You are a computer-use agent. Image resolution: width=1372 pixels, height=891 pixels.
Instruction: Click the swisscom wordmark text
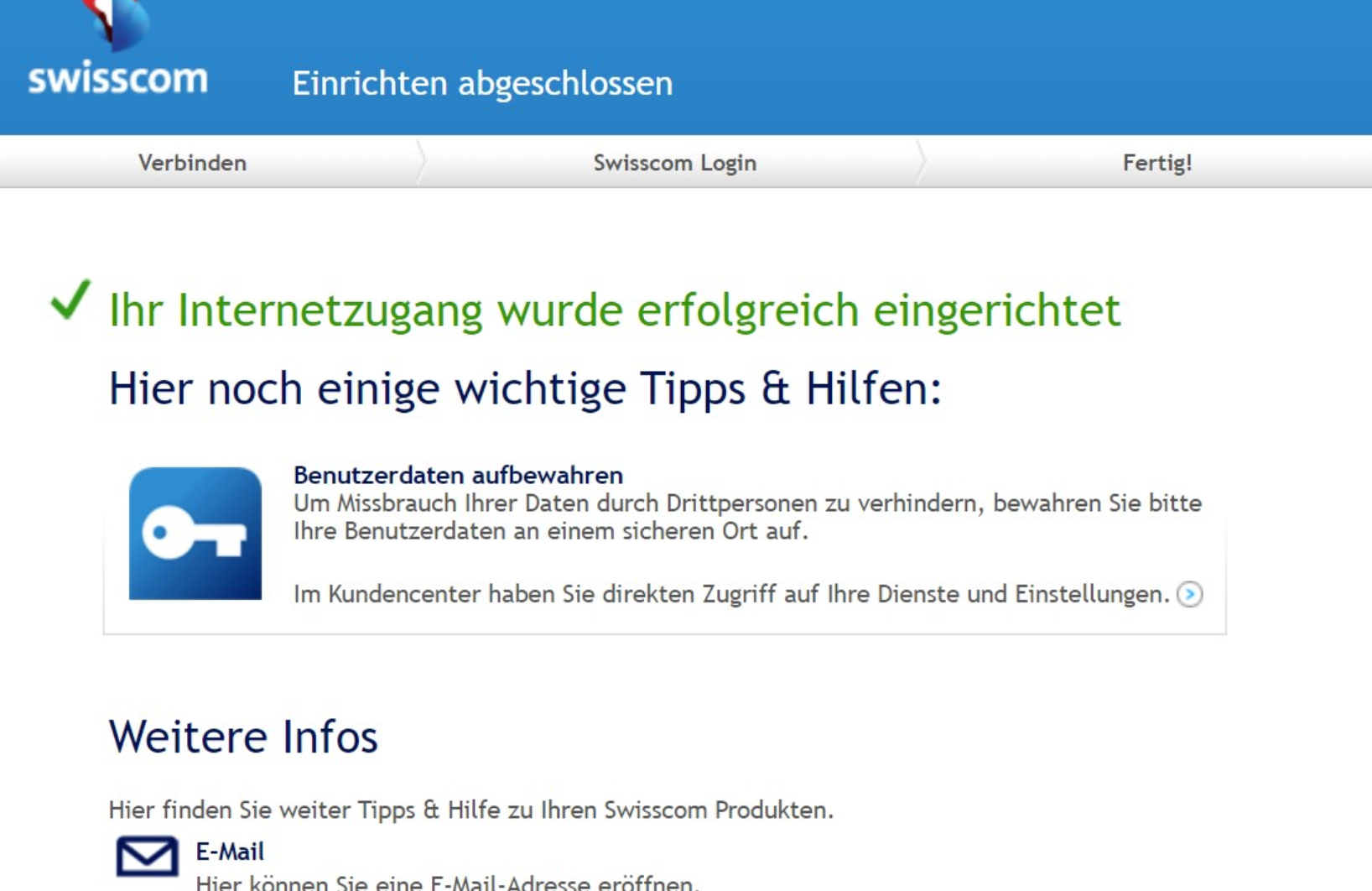118,79
